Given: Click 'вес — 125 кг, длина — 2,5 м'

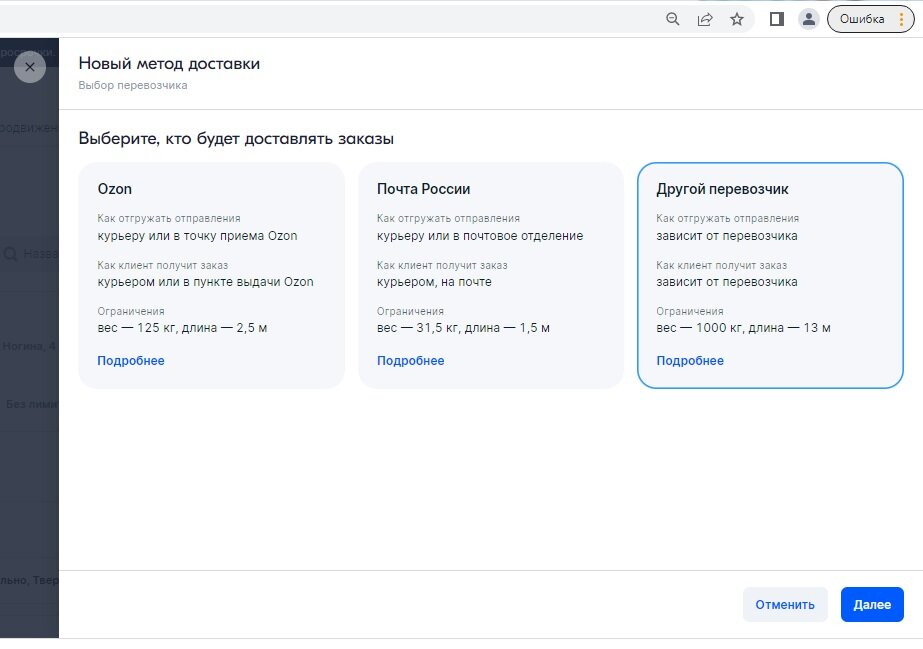Looking at the screenshot, I should (x=182, y=328).
